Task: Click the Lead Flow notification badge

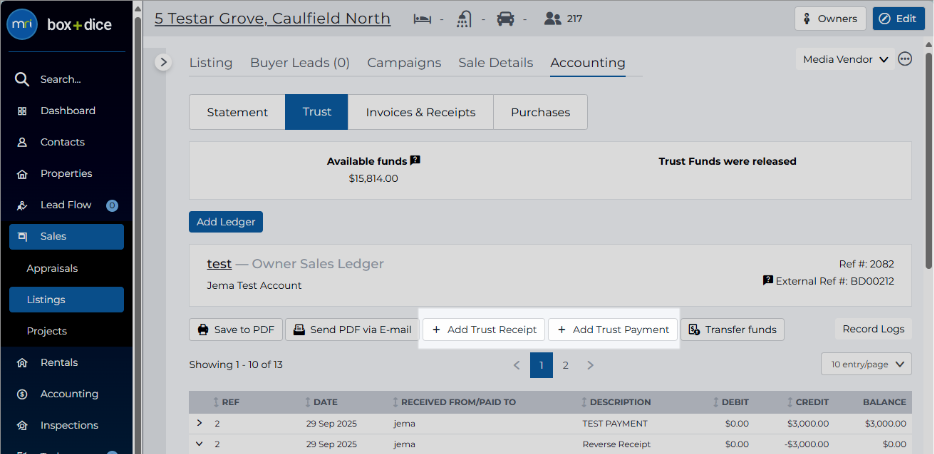Action: (x=112, y=206)
